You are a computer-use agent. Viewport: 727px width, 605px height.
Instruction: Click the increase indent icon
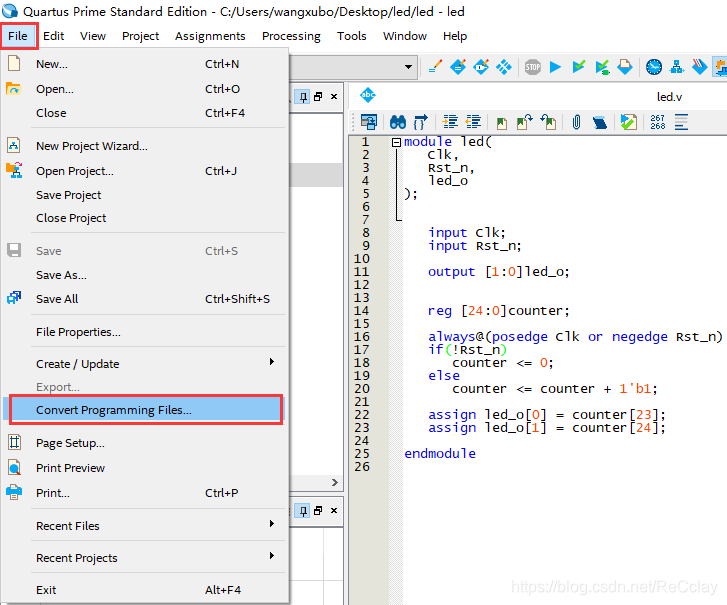(x=450, y=122)
